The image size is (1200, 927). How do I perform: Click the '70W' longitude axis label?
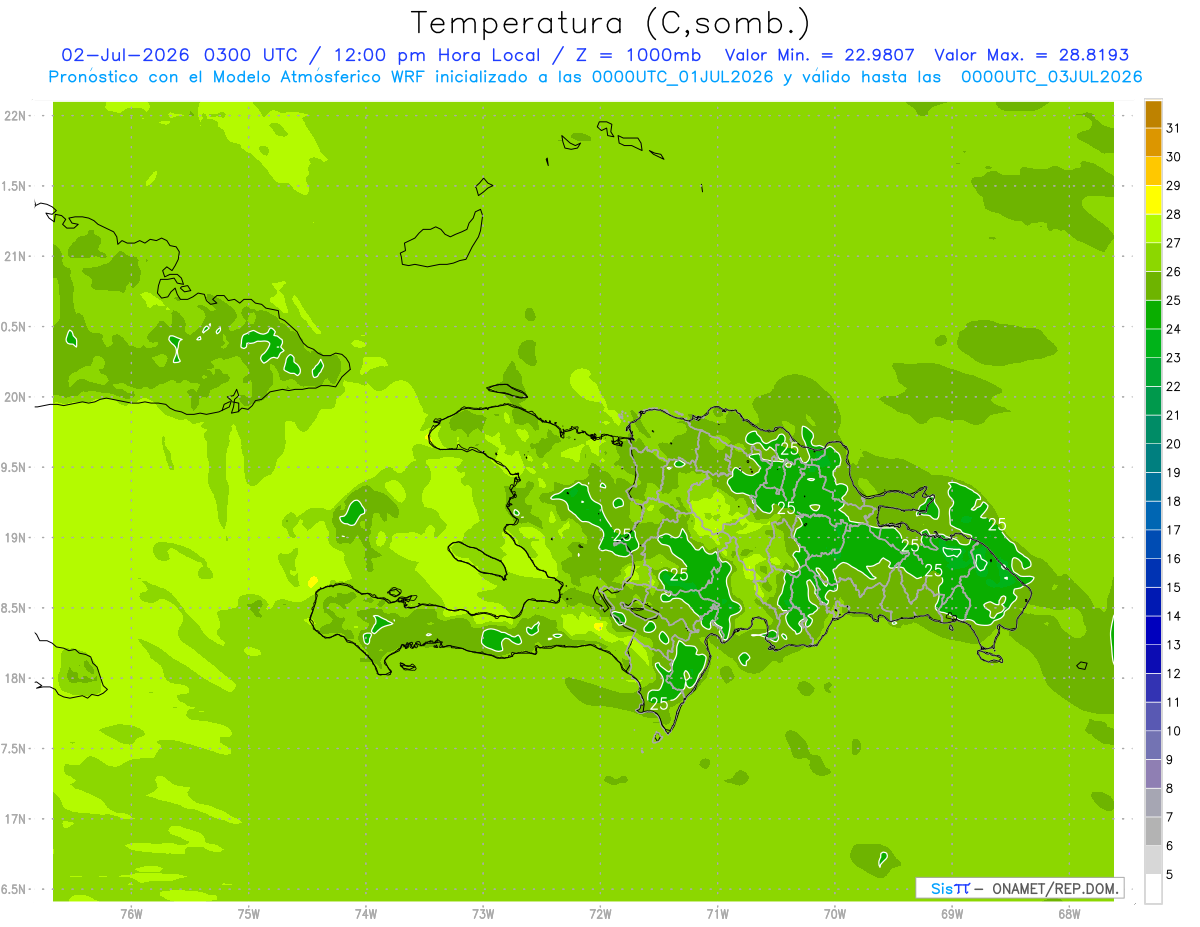click(x=834, y=913)
